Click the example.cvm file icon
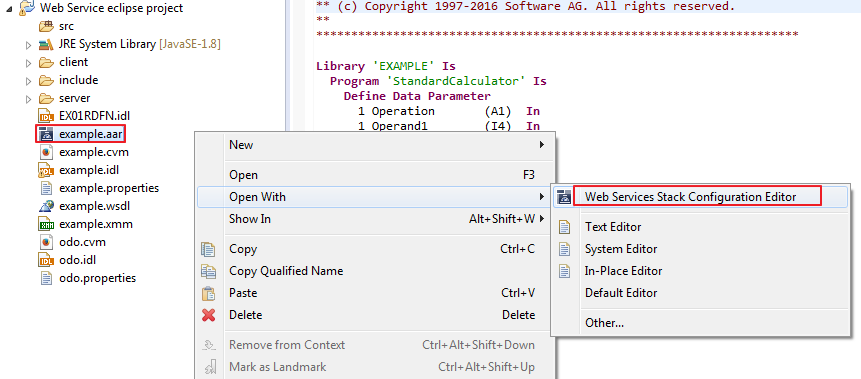The height and width of the screenshot is (379, 861). point(46,152)
